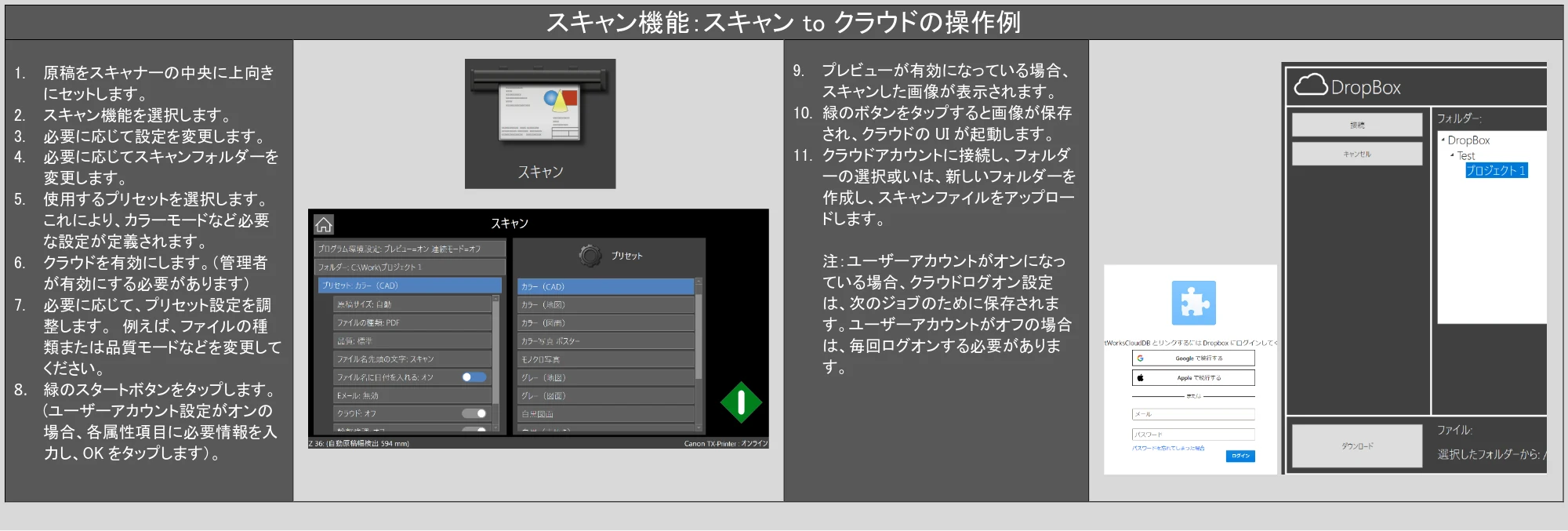Click the puzzle piece app icon
Image resolution: width=1568 pixels, height=531 pixels.
tap(1193, 303)
